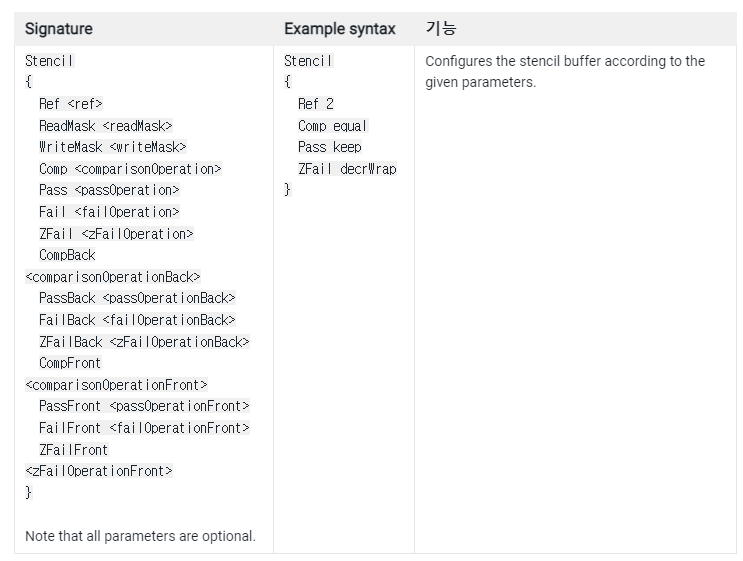Click the Fail <failOperation> line
This screenshot has height=561, width=743.
click(x=109, y=212)
